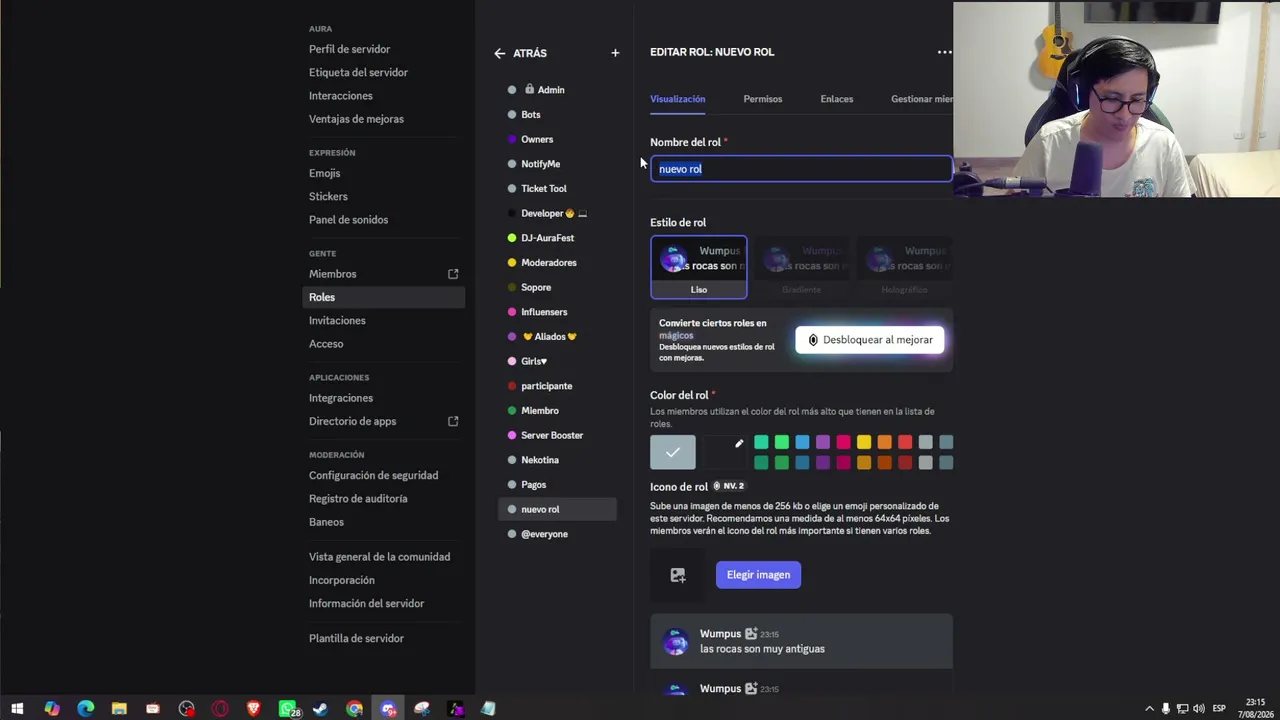Click the Elegir imagen button
Image resolution: width=1280 pixels, height=720 pixels.
coord(758,575)
